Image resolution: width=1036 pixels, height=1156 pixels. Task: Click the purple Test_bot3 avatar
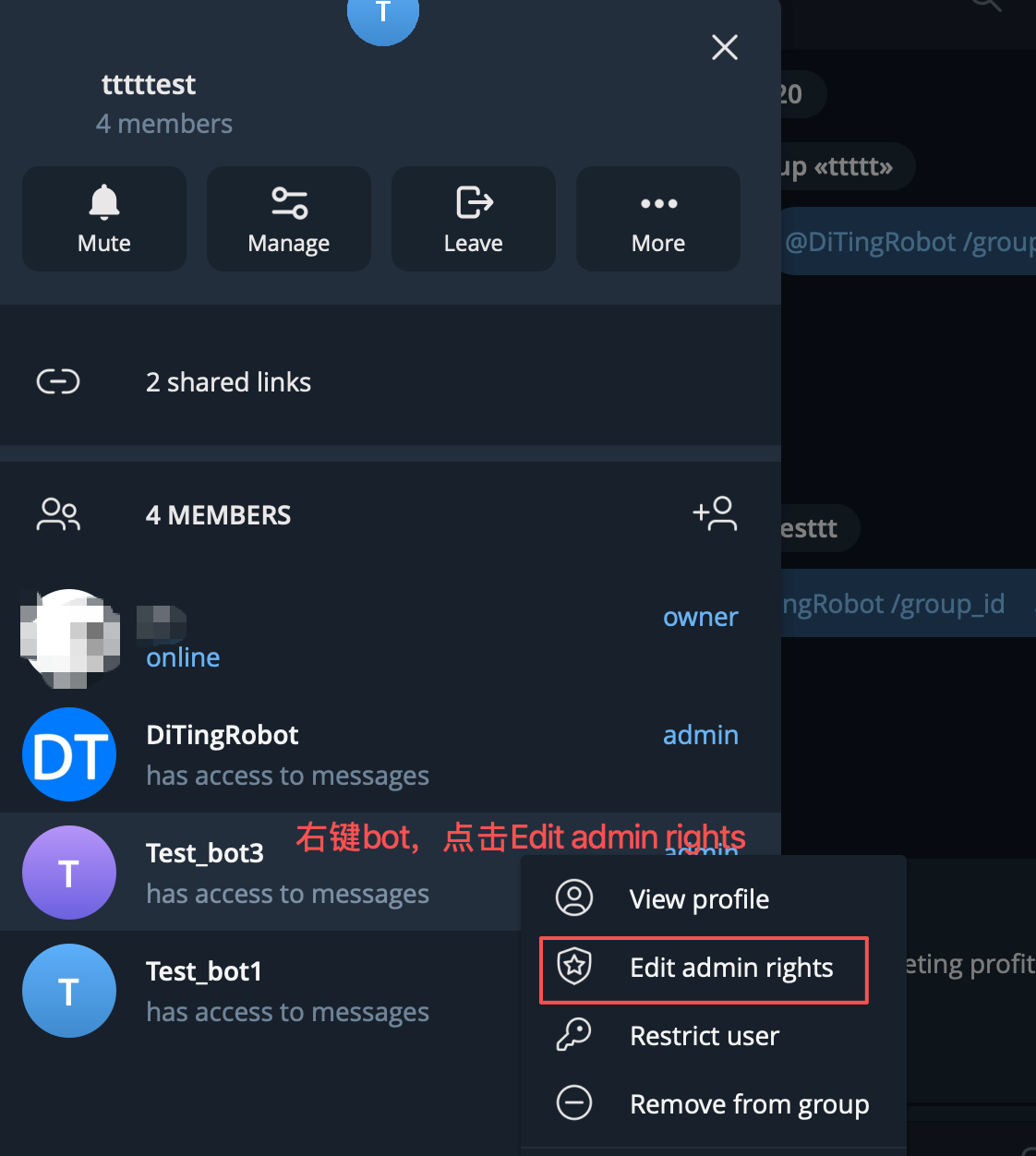[x=69, y=873]
